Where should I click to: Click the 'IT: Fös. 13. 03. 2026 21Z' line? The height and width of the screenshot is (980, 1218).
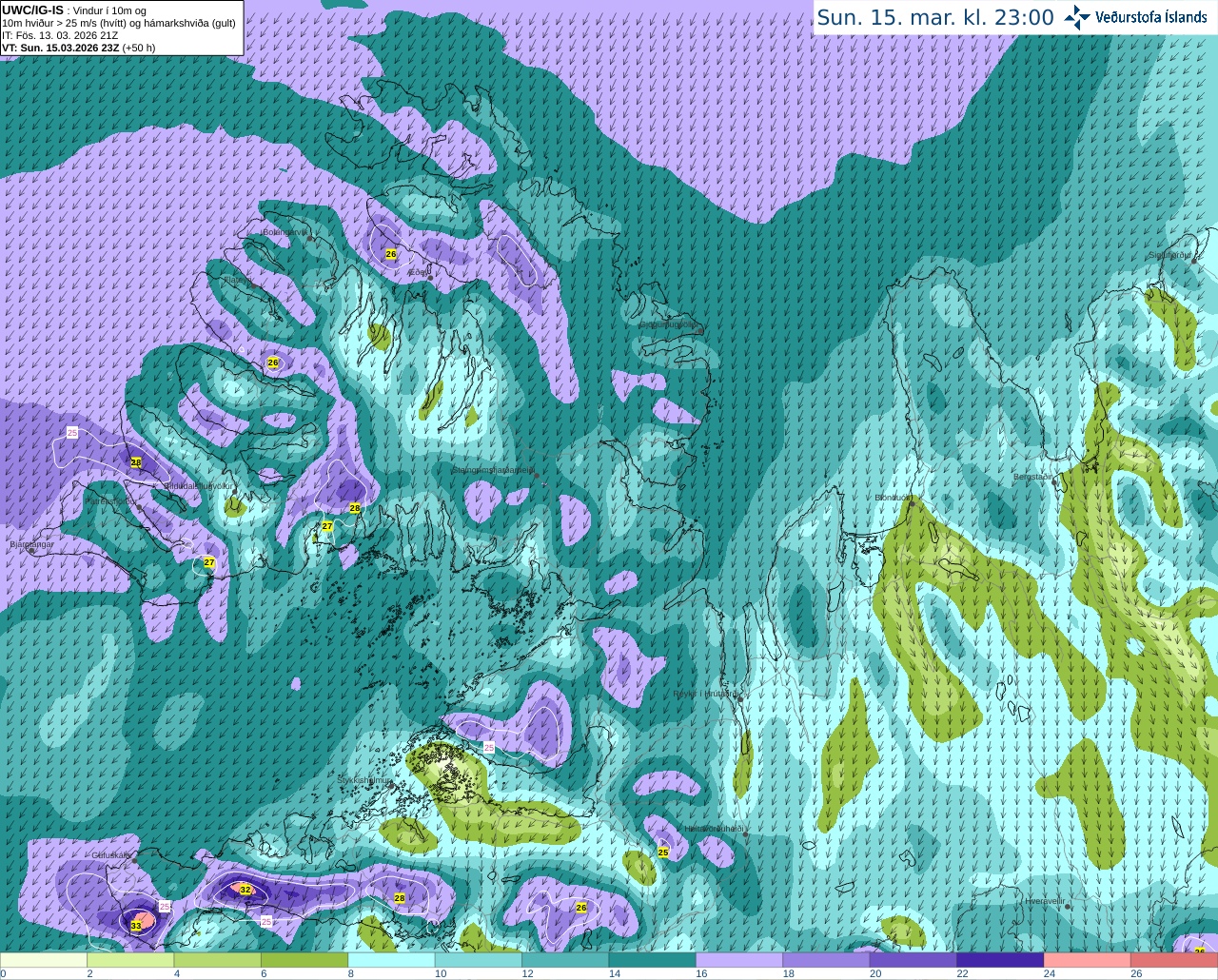60,35
